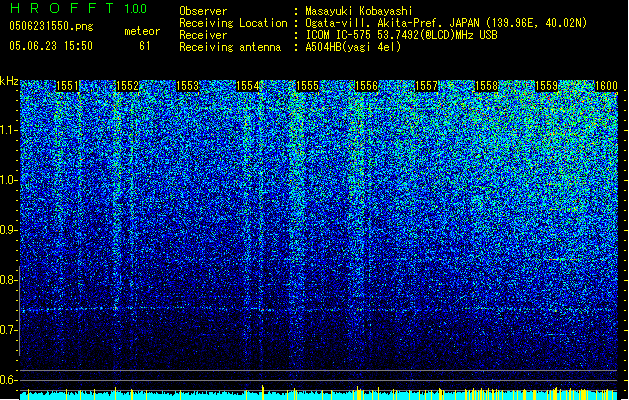Click the Receiver label
Screen dimensions: 629x400
203,35
